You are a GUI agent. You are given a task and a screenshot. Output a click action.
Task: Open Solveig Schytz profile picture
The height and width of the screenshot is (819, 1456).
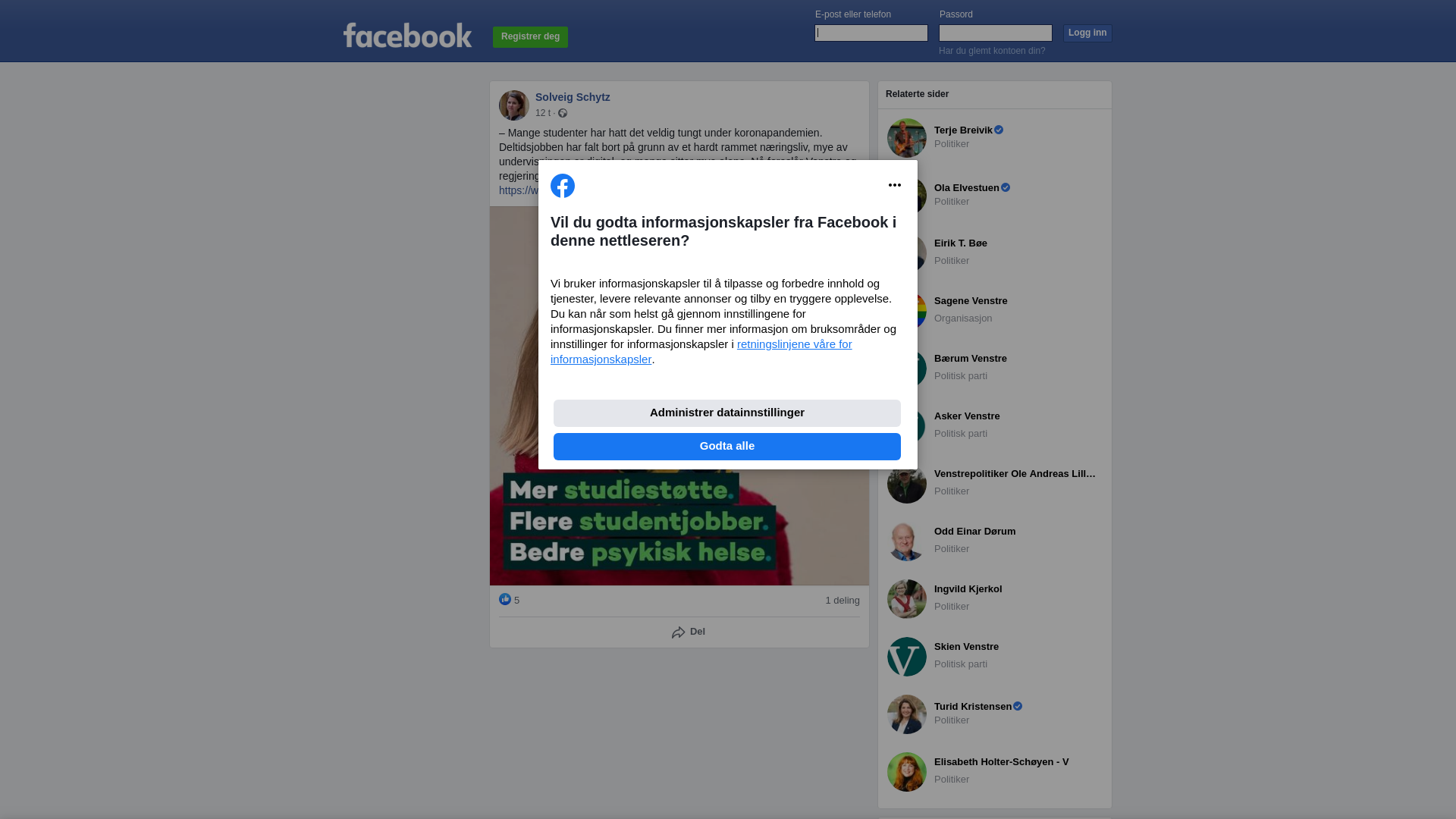click(x=514, y=105)
